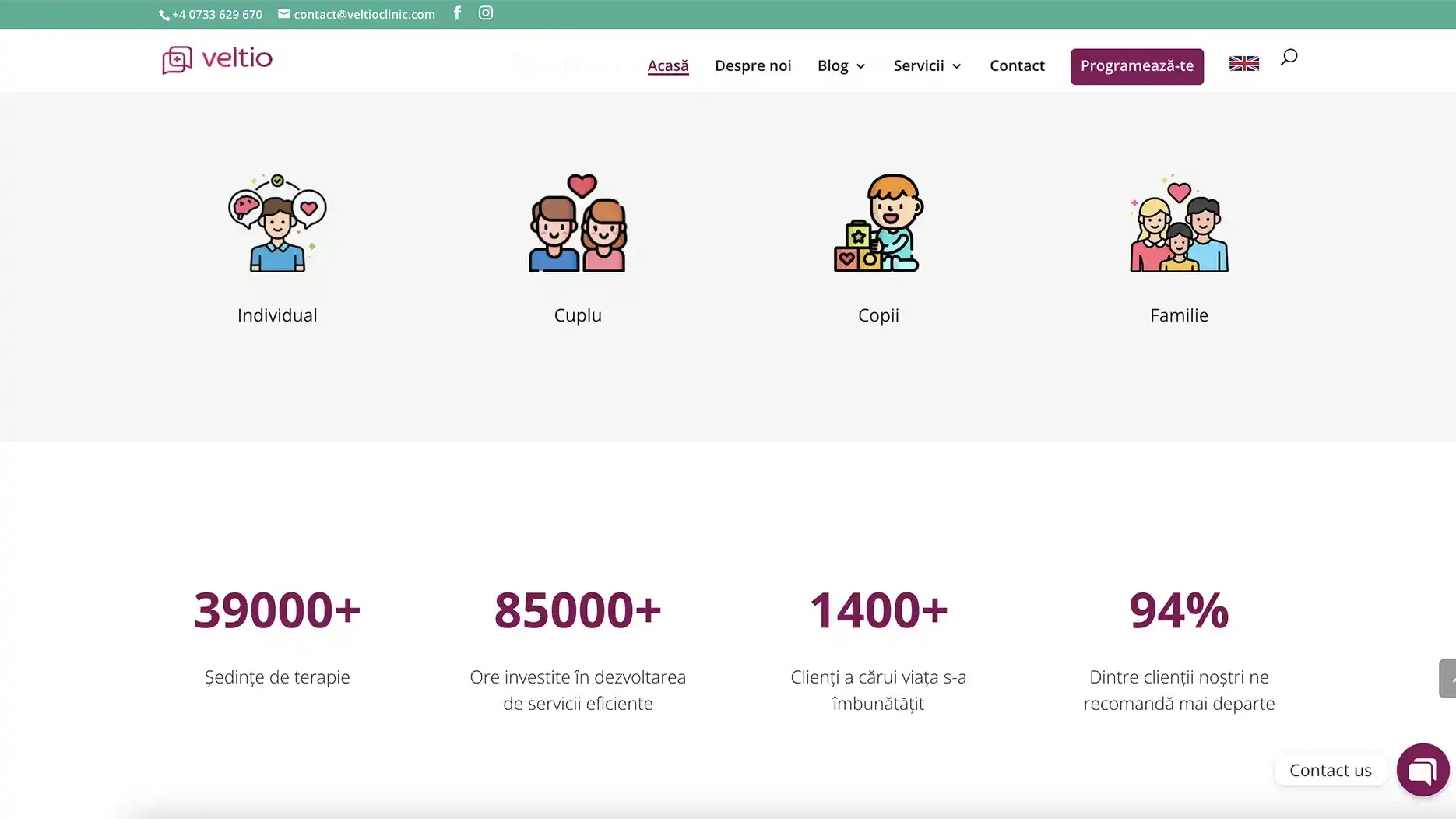1456x819 pixels.
Task: Open the Contact menu item
Action: tap(1017, 66)
